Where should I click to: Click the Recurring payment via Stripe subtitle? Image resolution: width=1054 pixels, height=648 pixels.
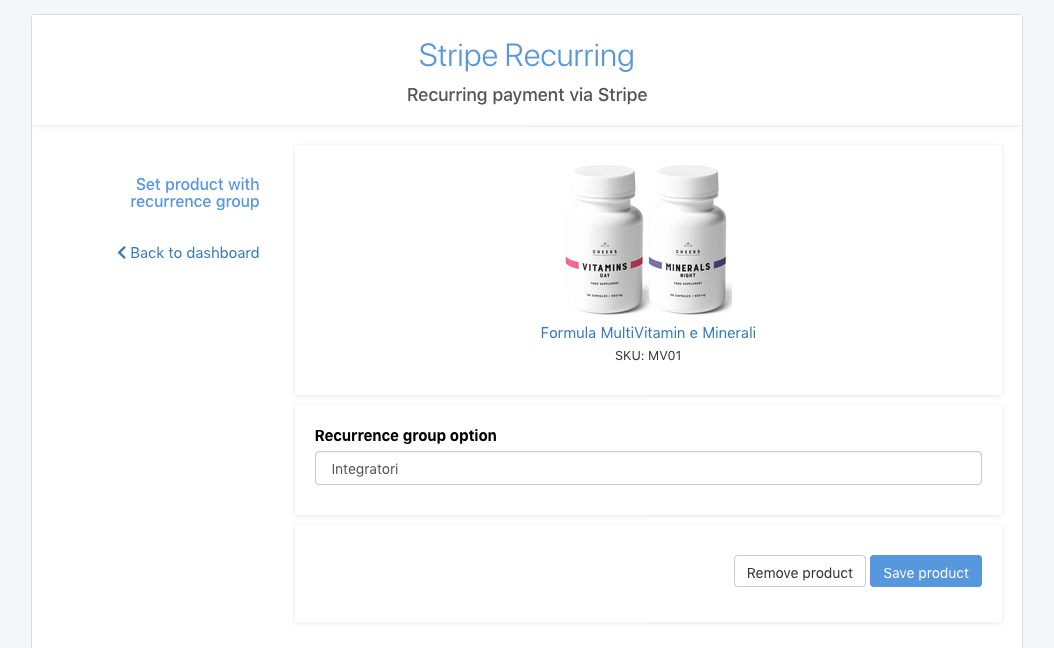click(x=527, y=95)
